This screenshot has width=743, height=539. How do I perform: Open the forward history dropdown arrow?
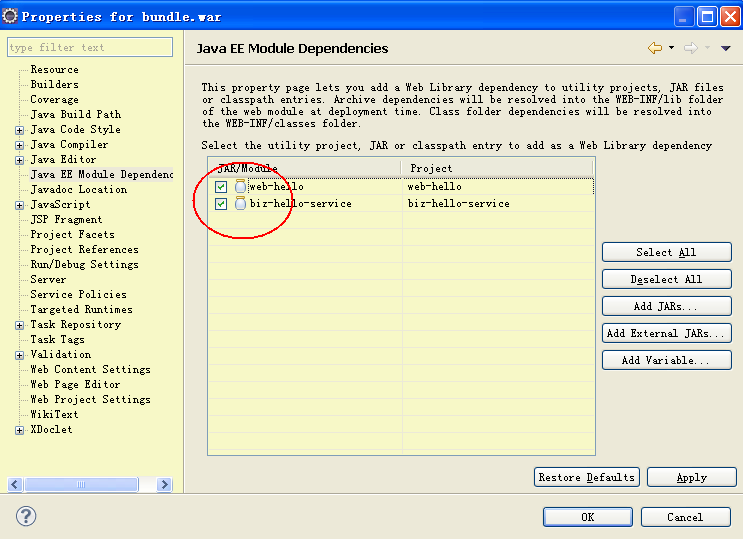(x=707, y=47)
